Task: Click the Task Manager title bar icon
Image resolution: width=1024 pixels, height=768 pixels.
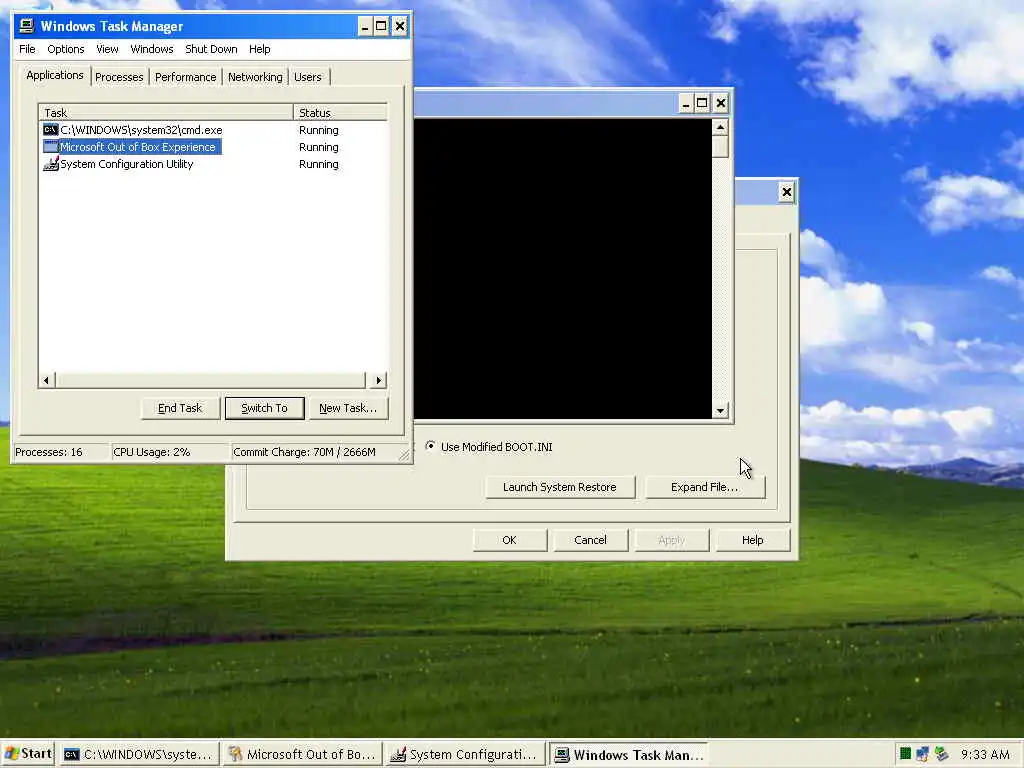Action: click(x=26, y=26)
